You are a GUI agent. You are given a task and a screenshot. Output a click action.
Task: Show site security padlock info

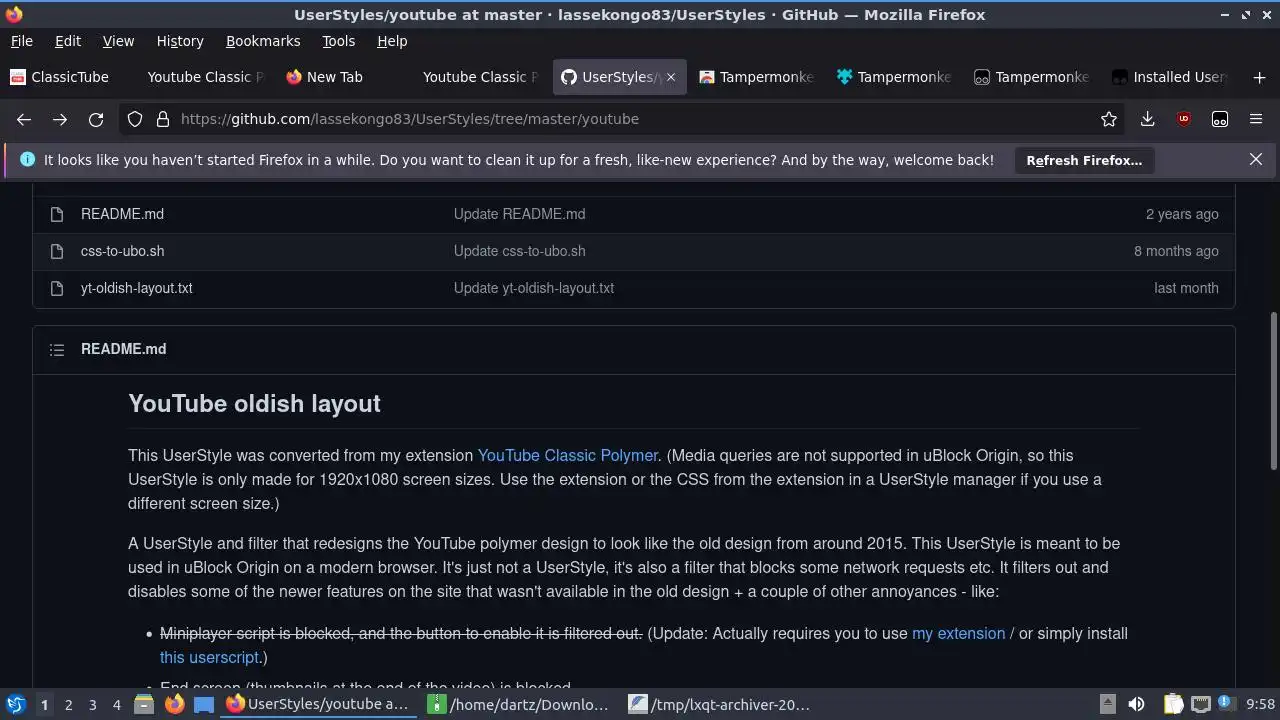[163, 119]
